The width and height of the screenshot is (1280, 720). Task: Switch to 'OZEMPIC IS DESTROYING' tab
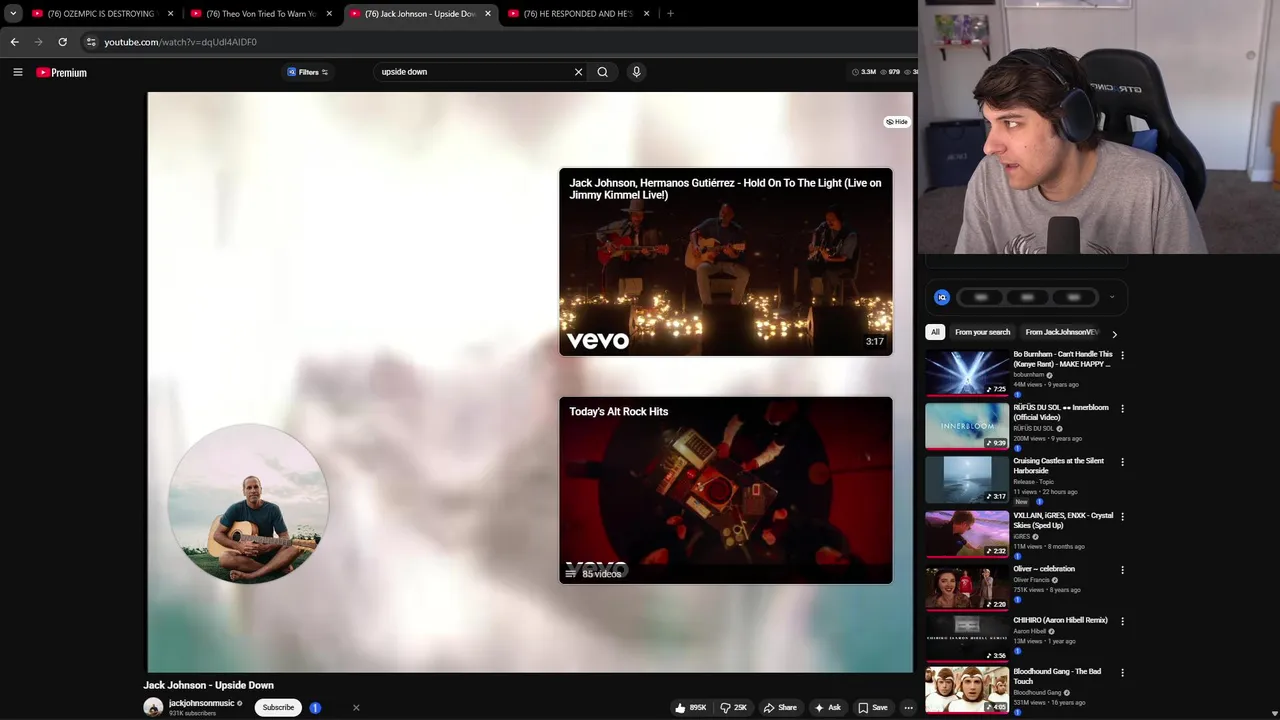(x=100, y=14)
